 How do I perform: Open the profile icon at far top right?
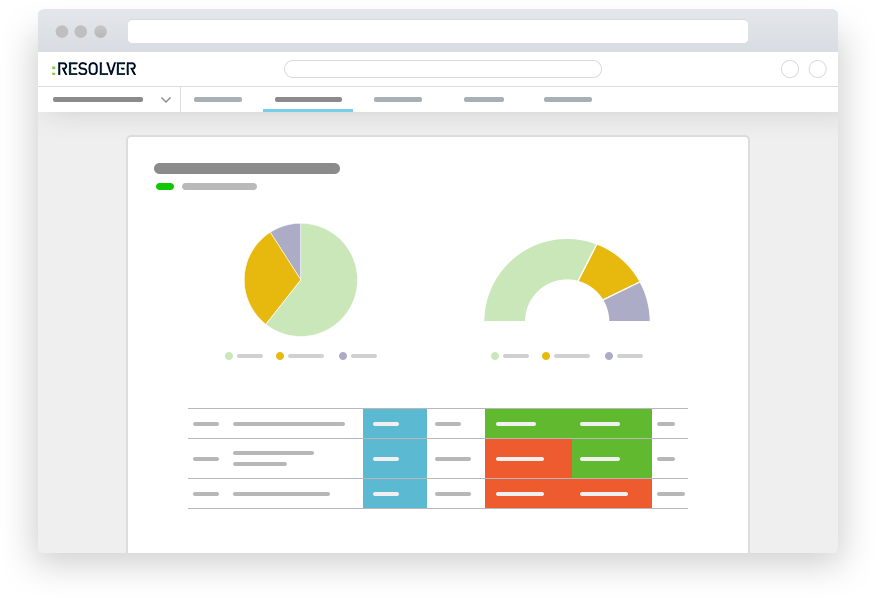(818, 69)
